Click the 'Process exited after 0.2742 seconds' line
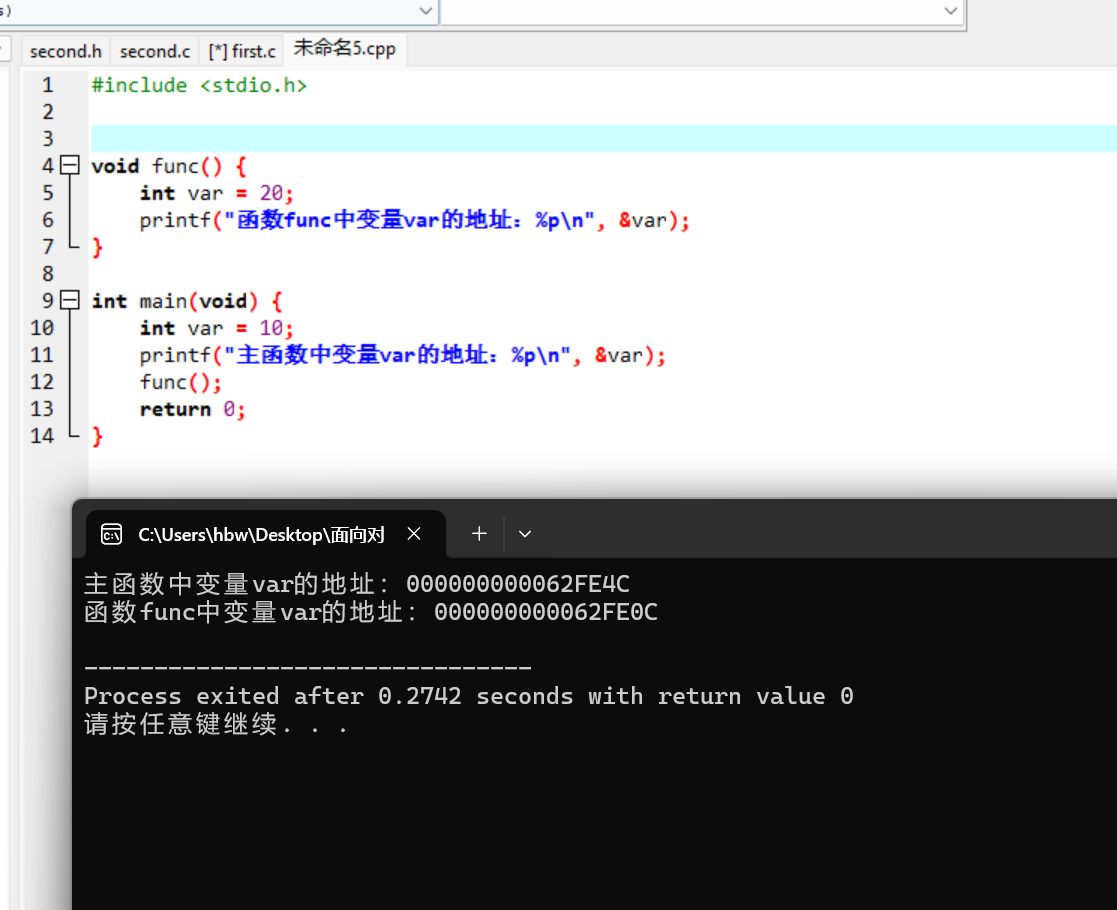1117x910 pixels. tap(469, 696)
